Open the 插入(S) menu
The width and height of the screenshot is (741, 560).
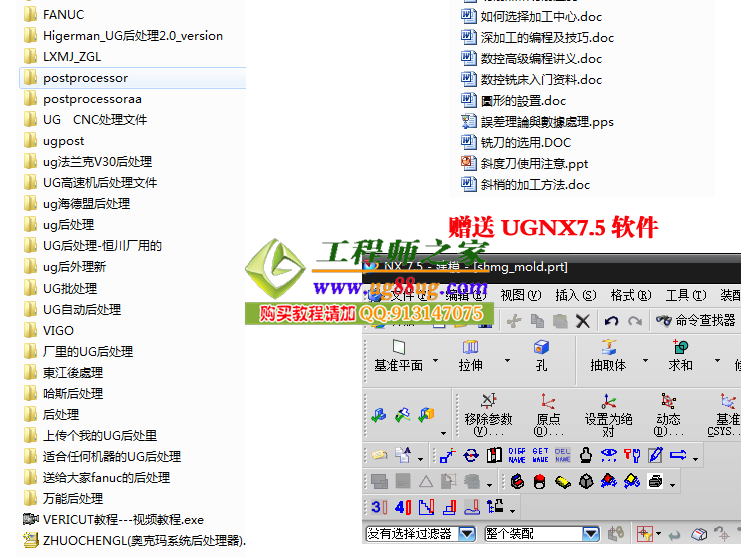point(576,295)
